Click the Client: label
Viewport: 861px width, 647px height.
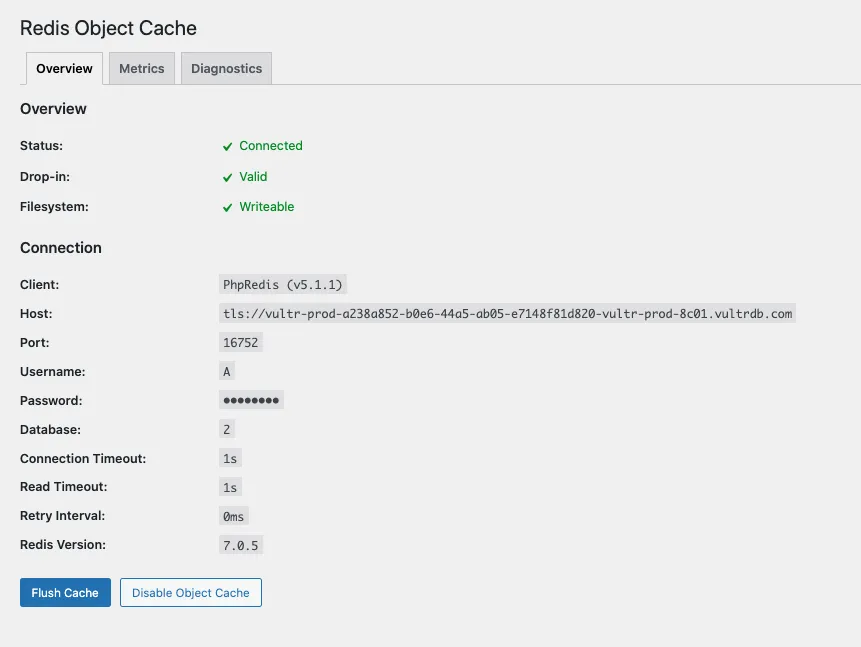(x=40, y=285)
